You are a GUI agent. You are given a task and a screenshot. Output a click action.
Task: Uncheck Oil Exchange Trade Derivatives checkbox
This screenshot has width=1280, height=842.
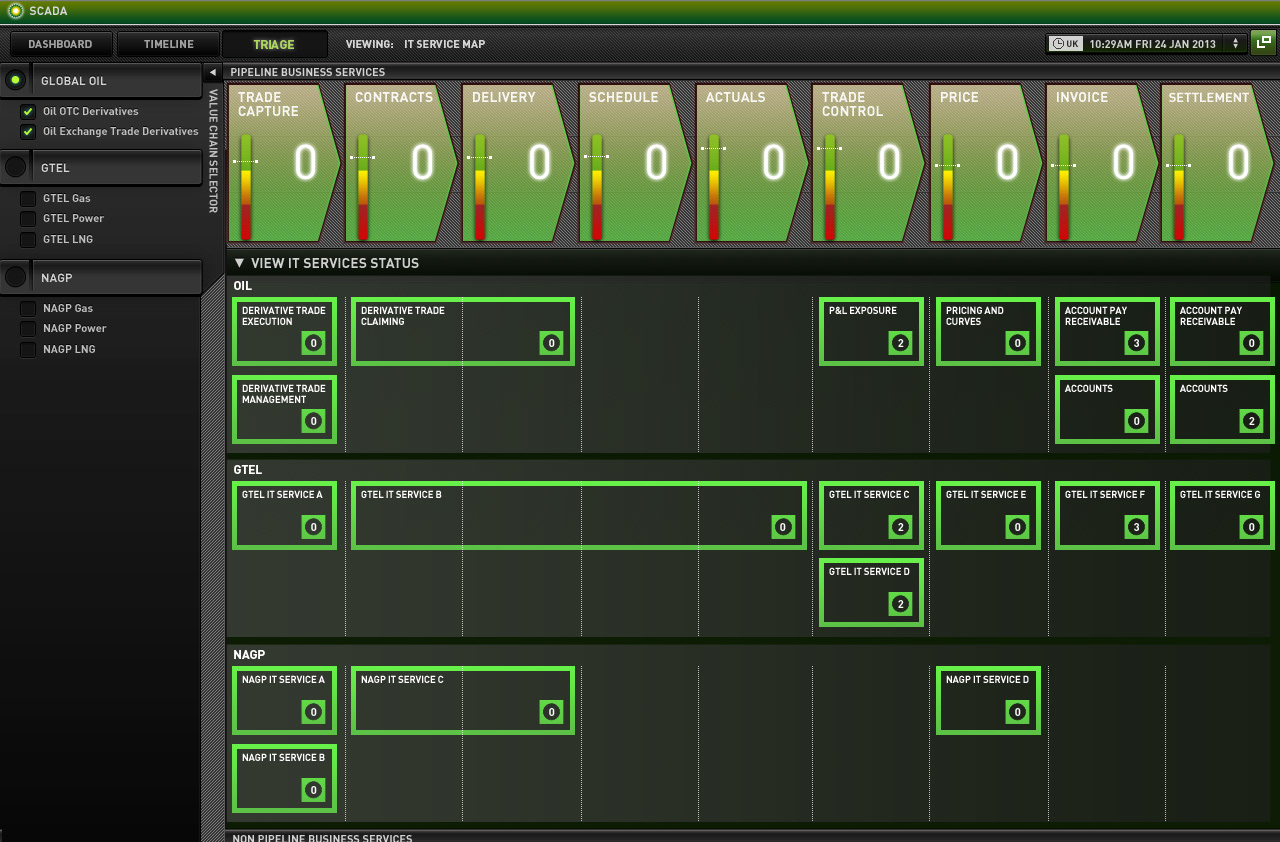[x=28, y=132]
